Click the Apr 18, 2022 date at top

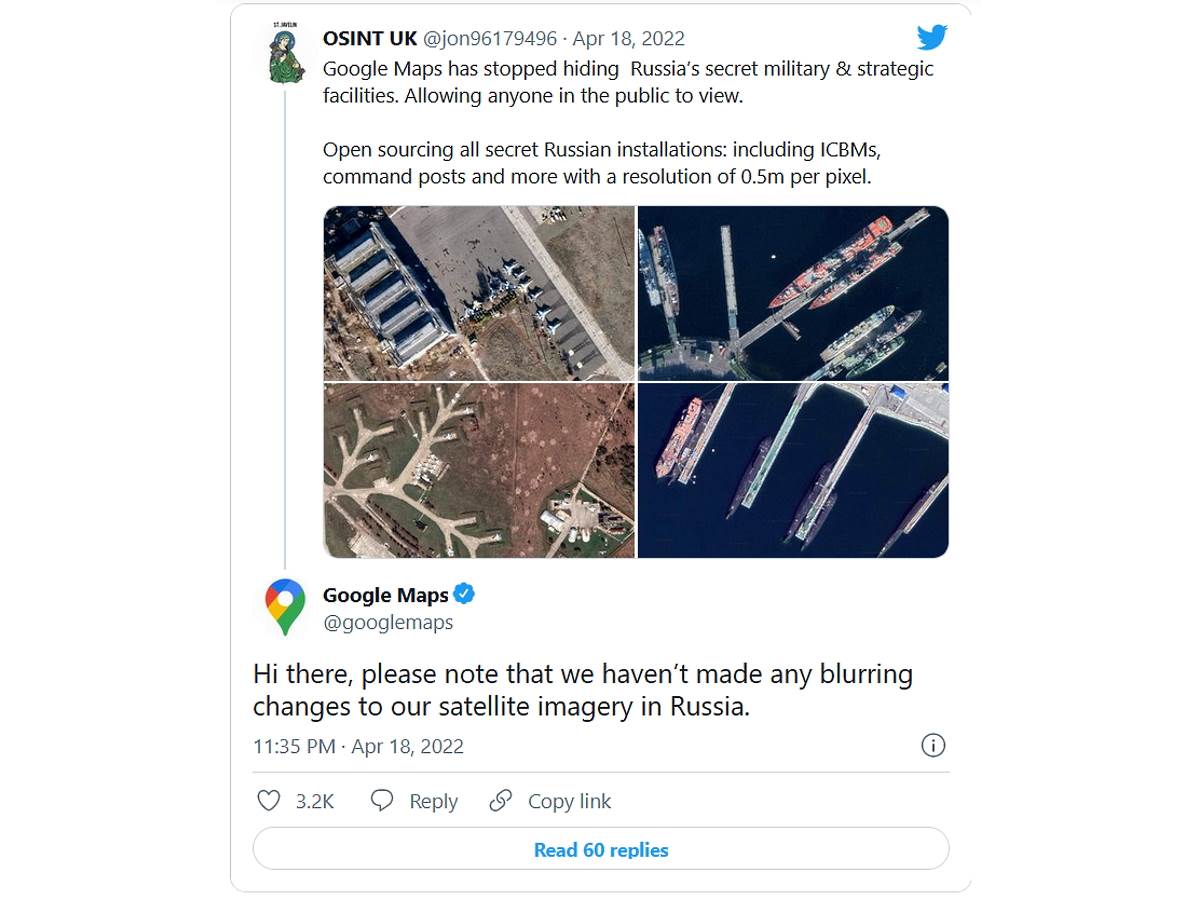pyautogui.click(x=629, y=39)
